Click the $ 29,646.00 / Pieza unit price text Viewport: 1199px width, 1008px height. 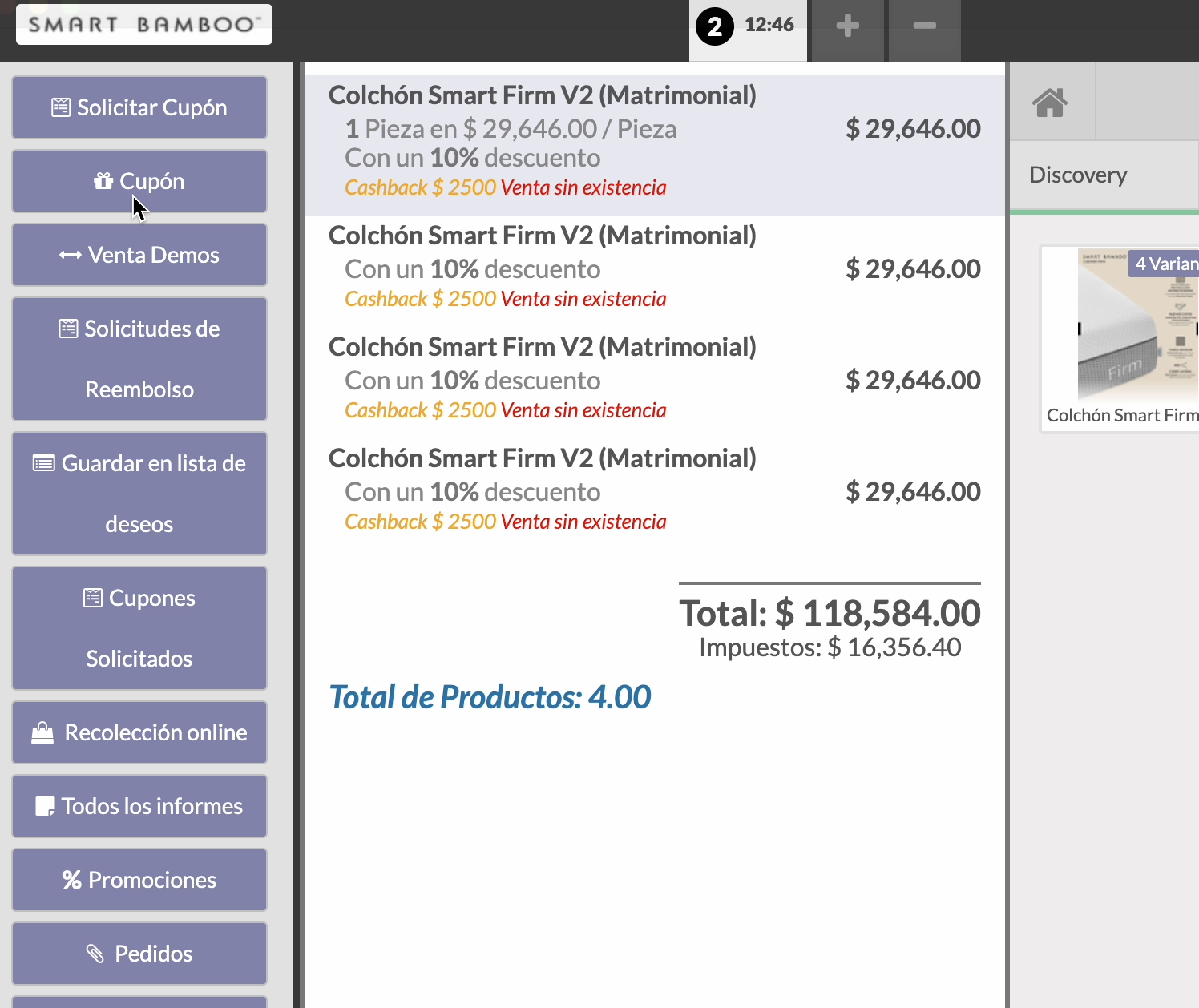click(570, 129)
